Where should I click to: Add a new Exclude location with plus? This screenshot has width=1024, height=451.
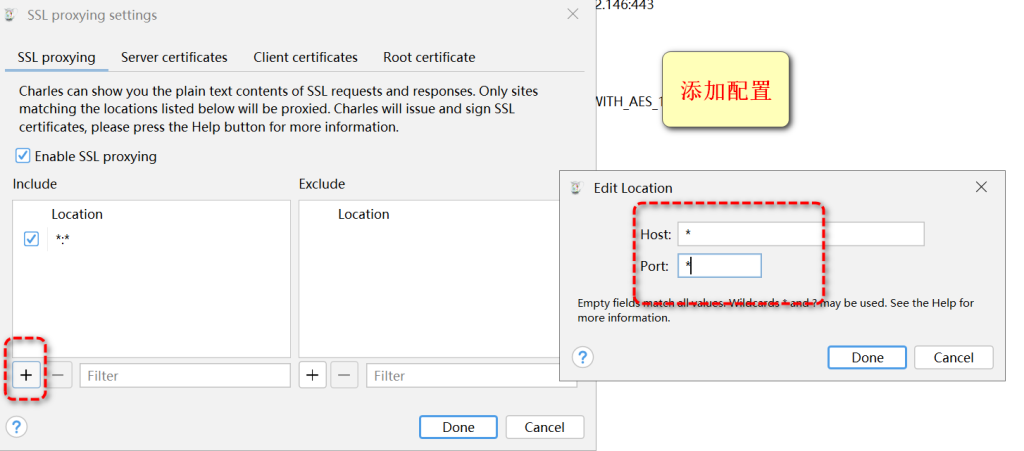(x=313, y=375)
